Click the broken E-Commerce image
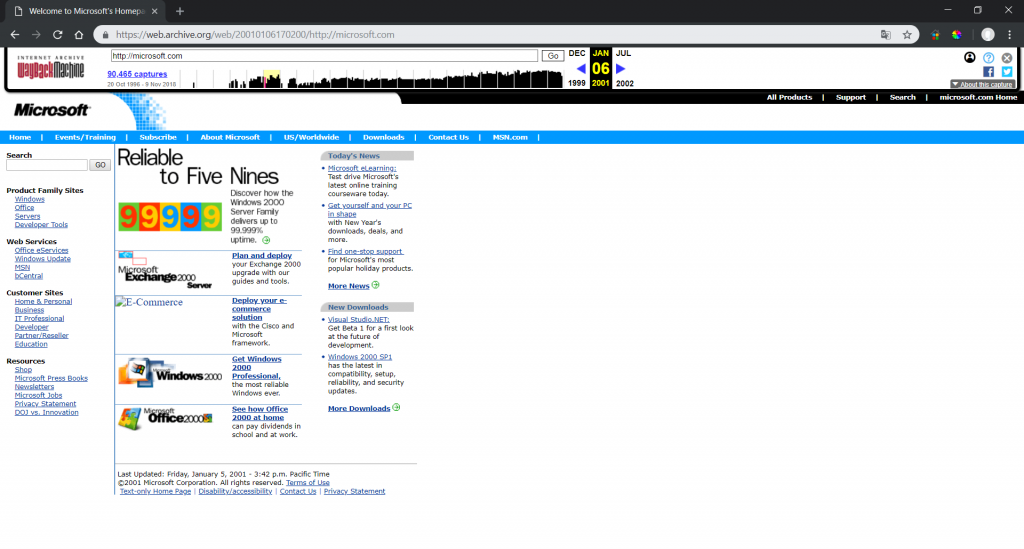This screenshot has height=549, width=1024. click(x=150, y=302)
